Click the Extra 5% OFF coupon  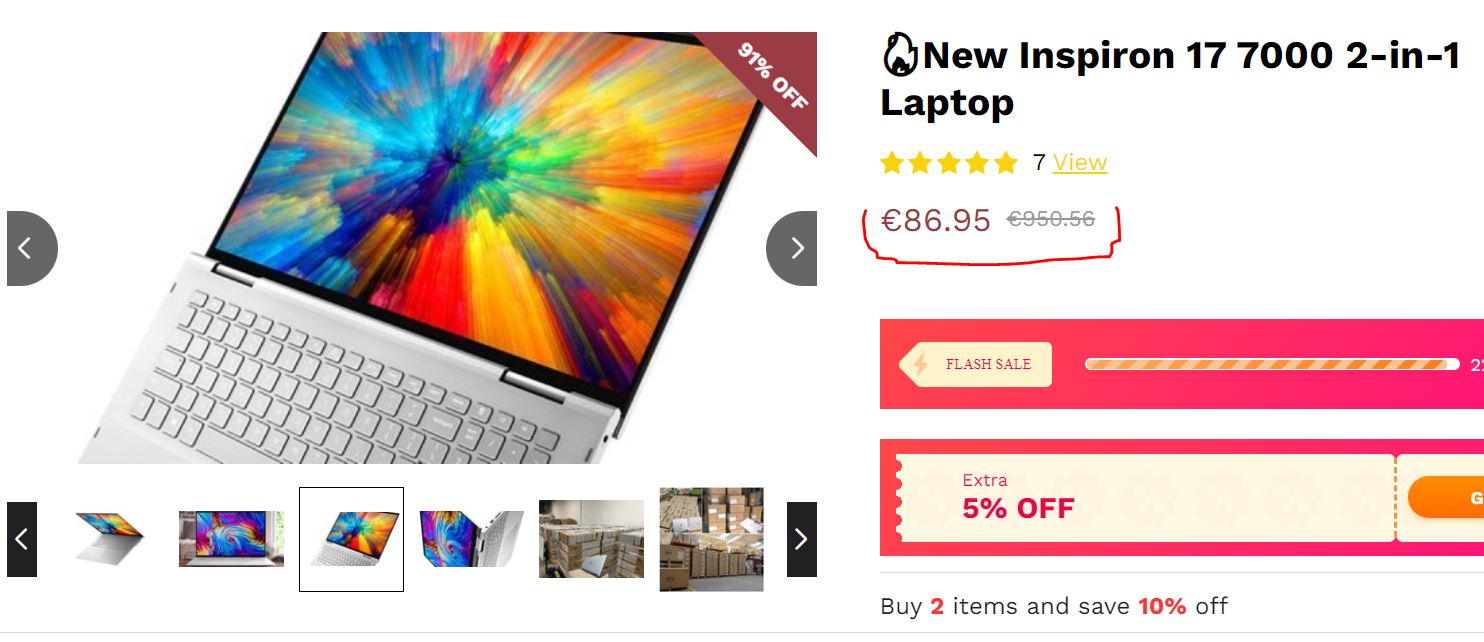(x=1146, y=498)
